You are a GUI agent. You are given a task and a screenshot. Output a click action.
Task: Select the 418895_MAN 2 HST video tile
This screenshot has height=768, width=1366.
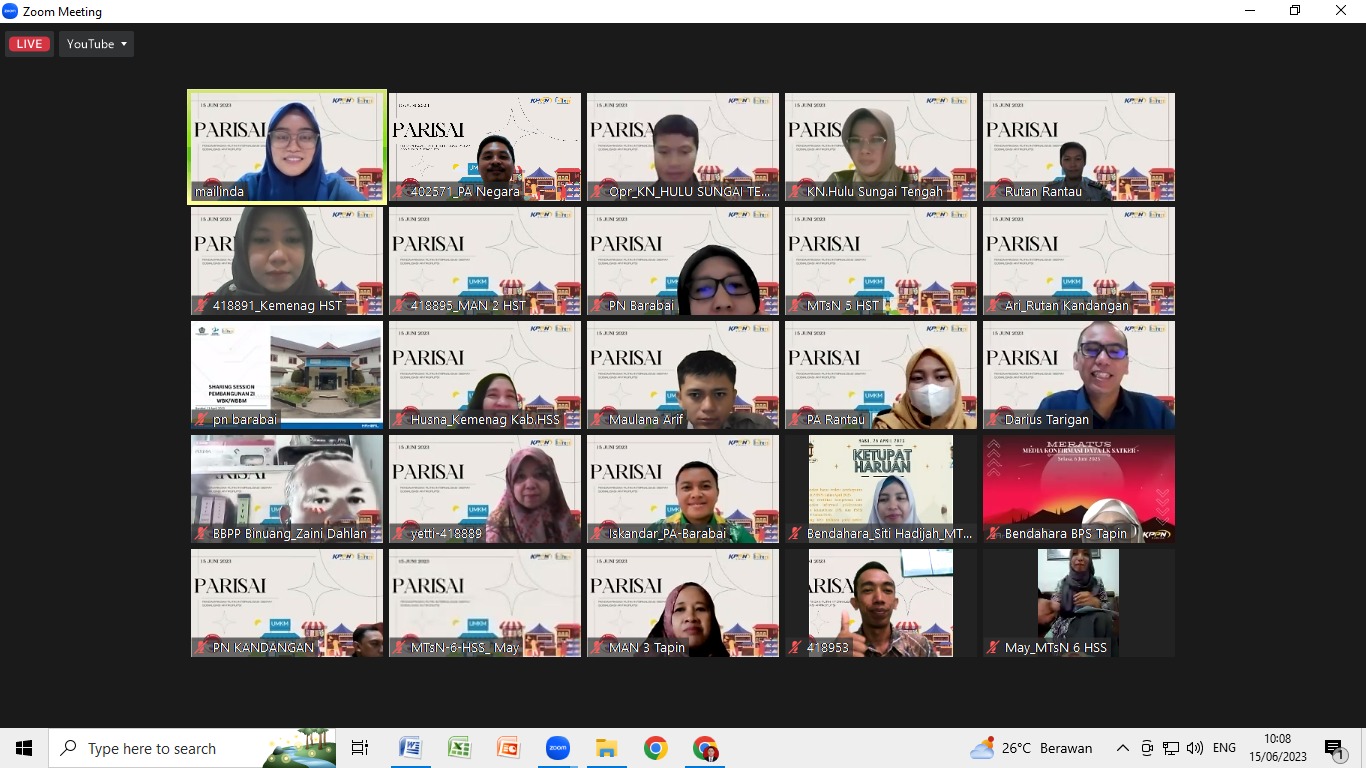click(x=485, y=261)
